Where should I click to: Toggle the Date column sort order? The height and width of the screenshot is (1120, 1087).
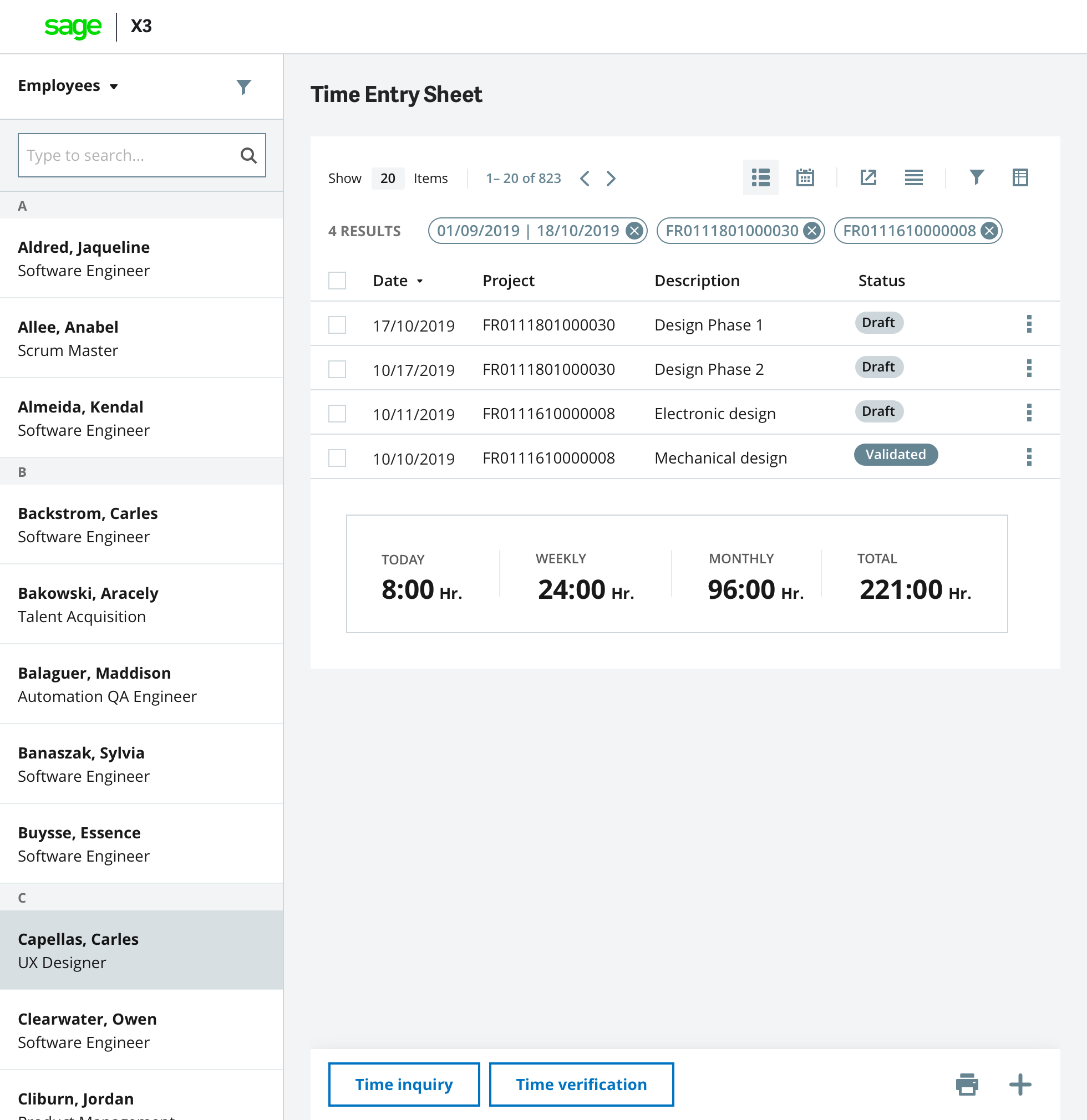[420, 281]
